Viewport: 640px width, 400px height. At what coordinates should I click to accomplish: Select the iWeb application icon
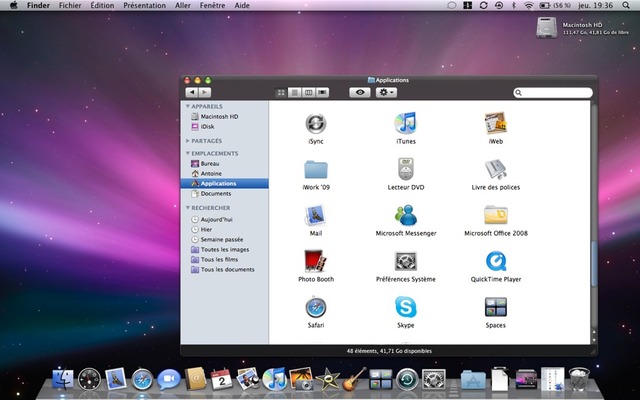(496, 123)
